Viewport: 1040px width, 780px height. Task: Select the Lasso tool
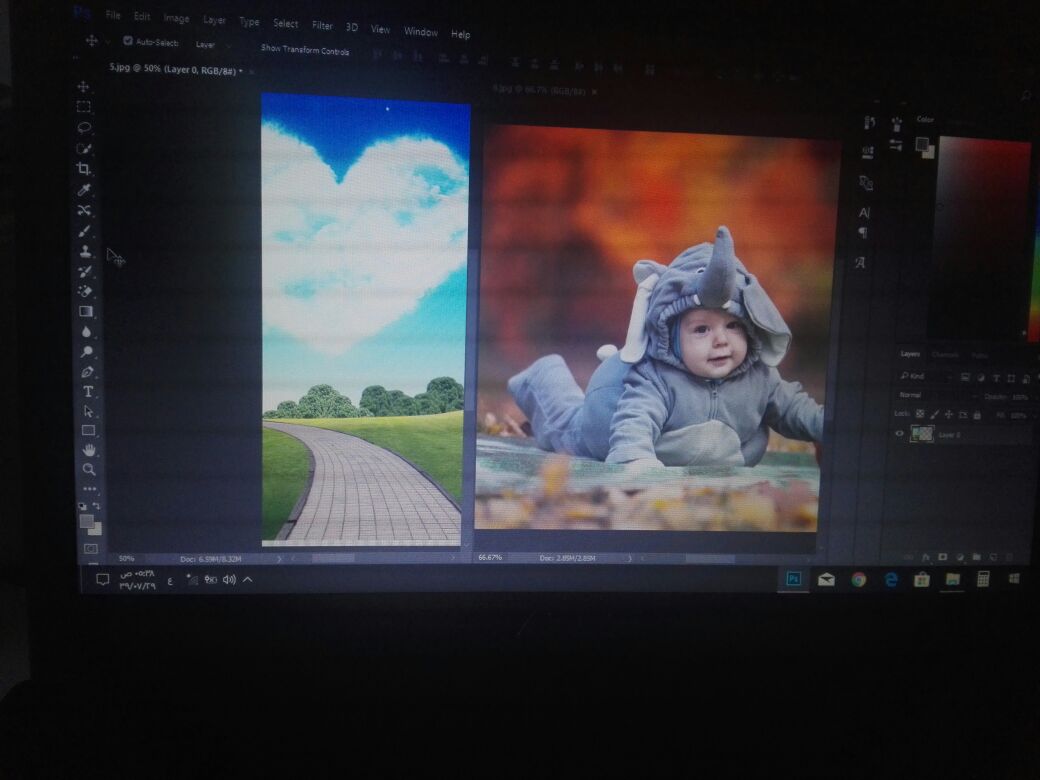(x=85, y=127)
